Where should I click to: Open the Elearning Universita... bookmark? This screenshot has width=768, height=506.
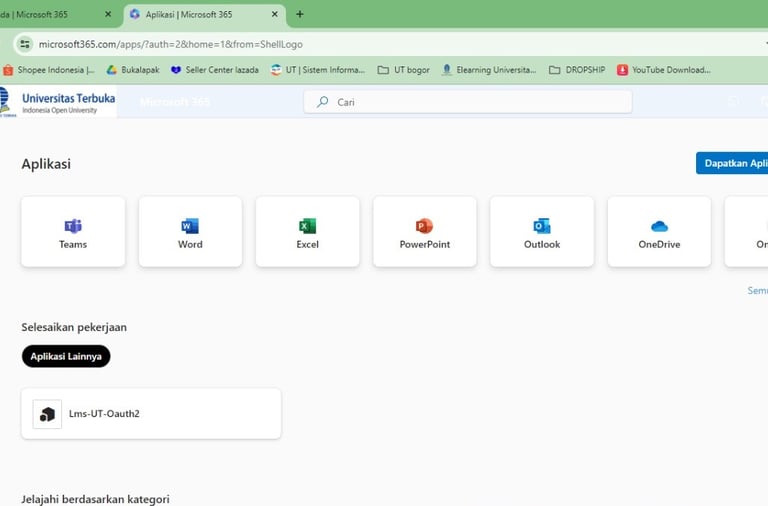click(489, 70)
